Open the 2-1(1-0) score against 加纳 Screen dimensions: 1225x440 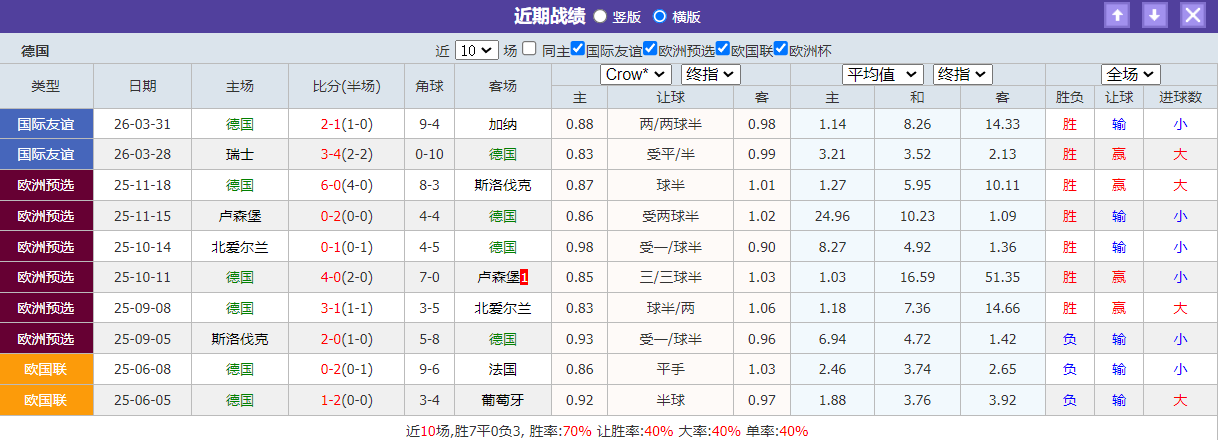tap(346, 124)
